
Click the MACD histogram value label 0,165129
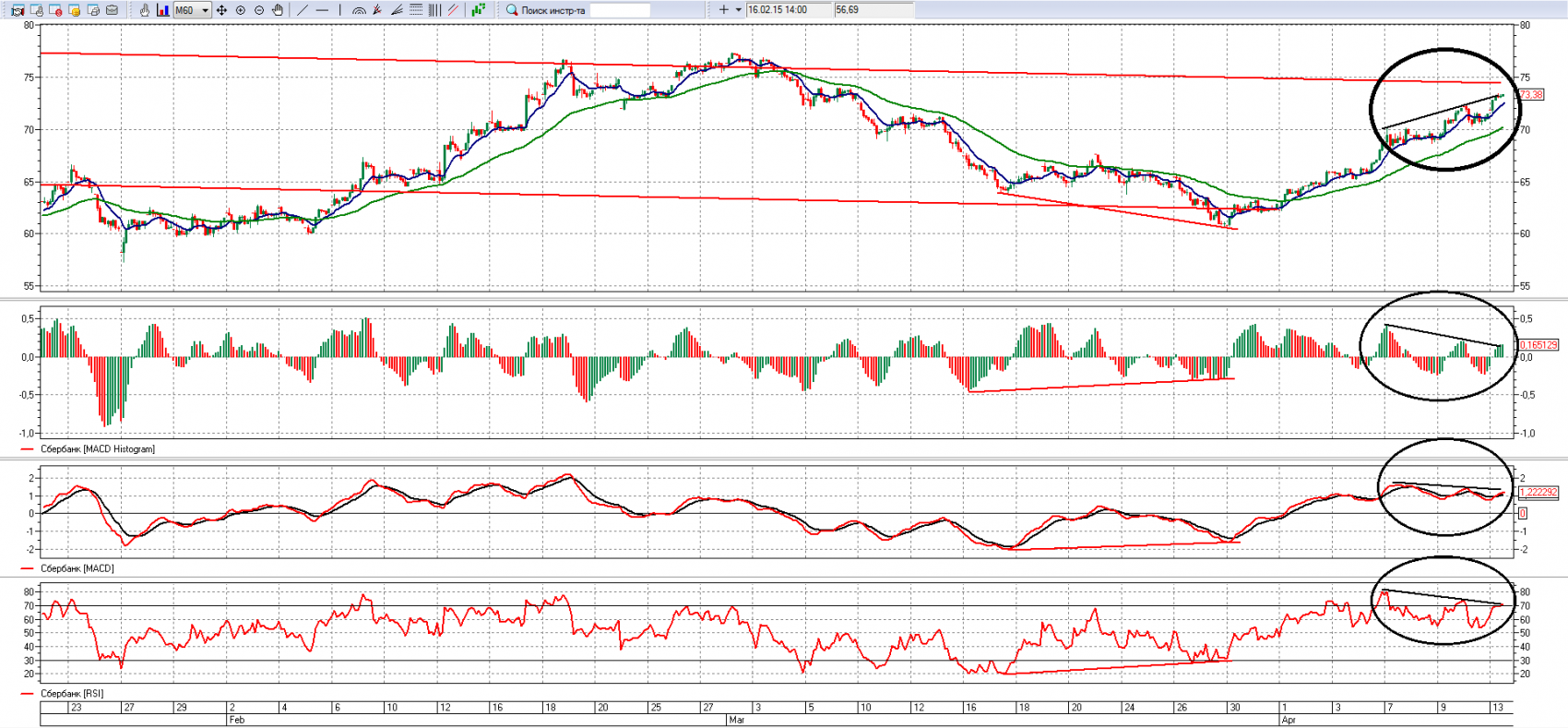click(x=1538, y=345)
